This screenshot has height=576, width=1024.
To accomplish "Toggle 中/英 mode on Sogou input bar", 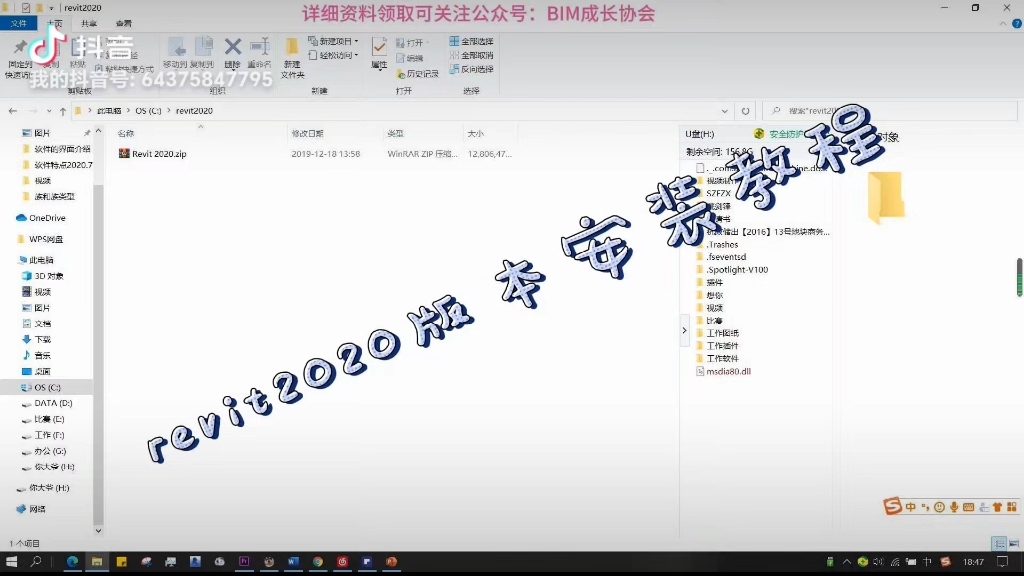I will pos(911,507).
